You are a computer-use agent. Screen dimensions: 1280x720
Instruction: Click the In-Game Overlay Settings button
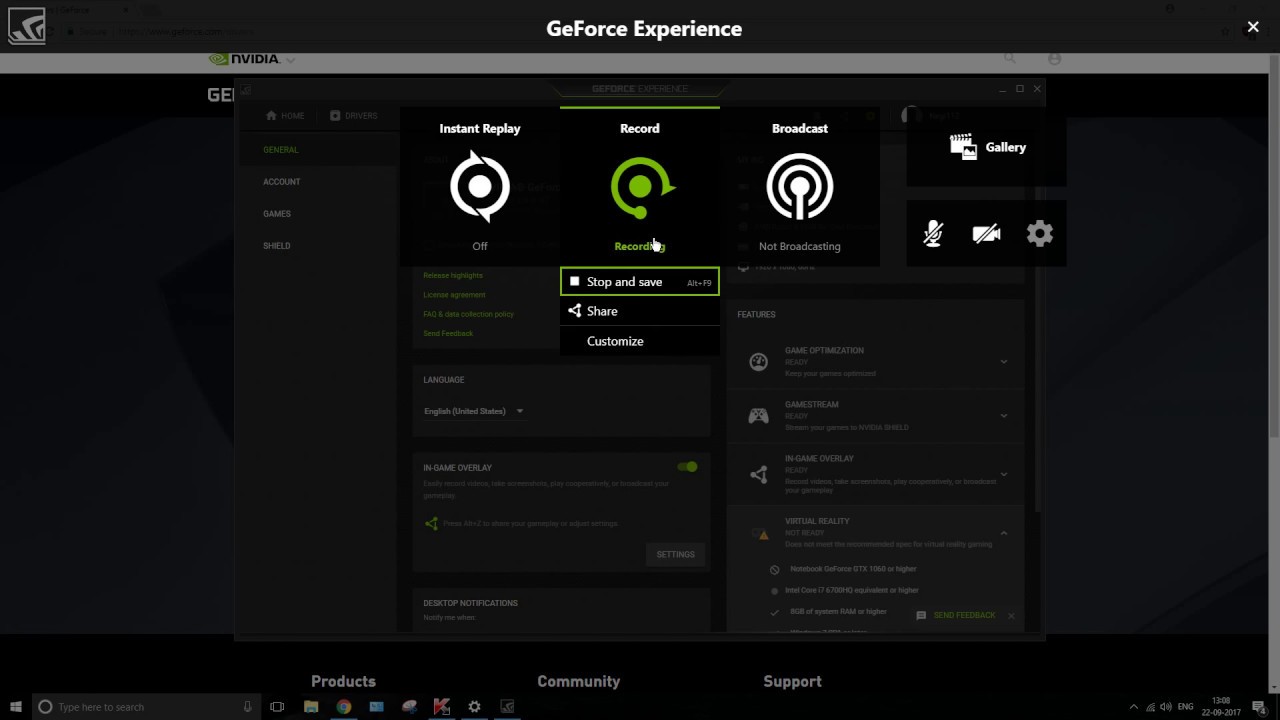coord(675,554)
